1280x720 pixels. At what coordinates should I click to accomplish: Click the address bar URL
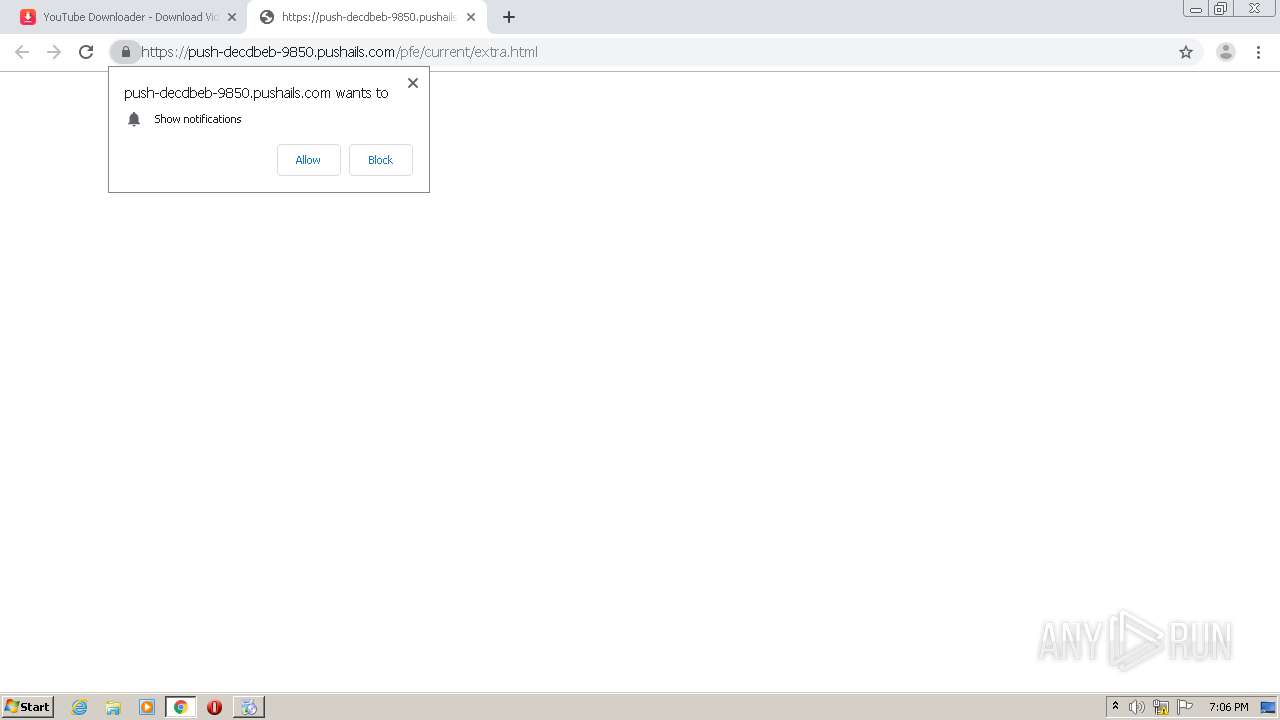coord(339,52)
